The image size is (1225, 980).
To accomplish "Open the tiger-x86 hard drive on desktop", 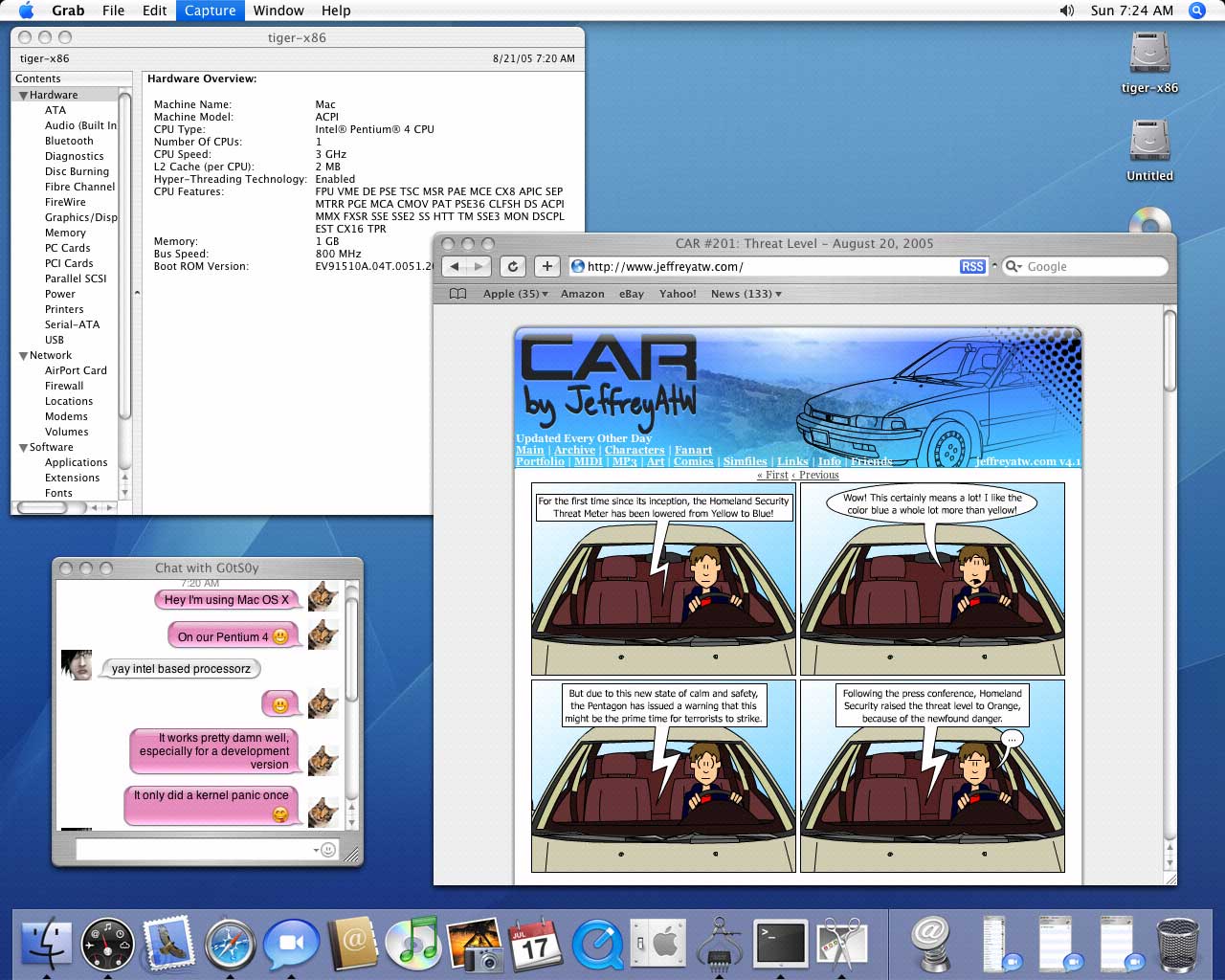I will [x=1149, y=62].
